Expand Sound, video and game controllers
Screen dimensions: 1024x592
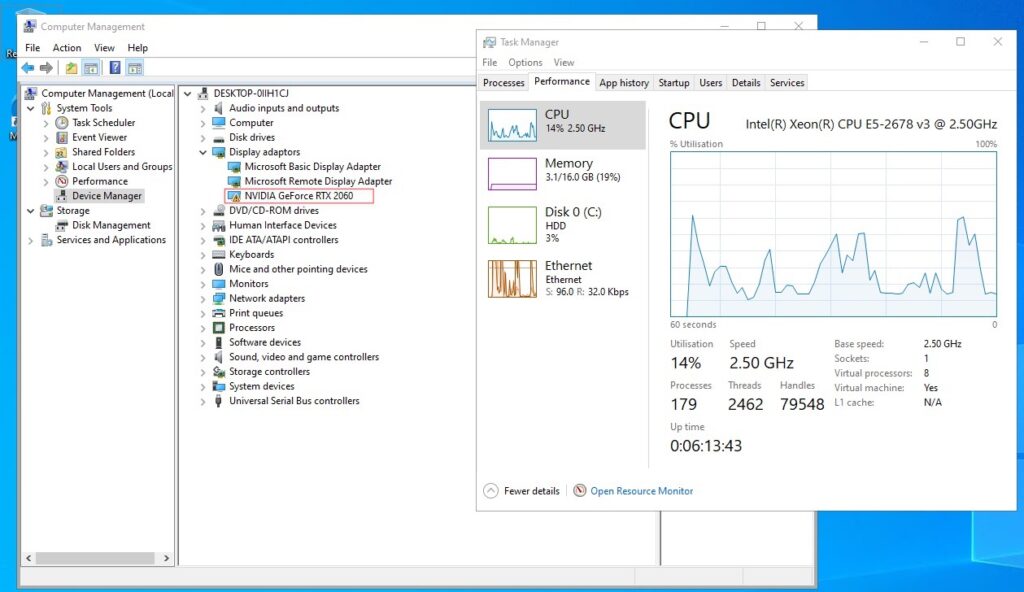pyautogui.click(x=203, y=357)
